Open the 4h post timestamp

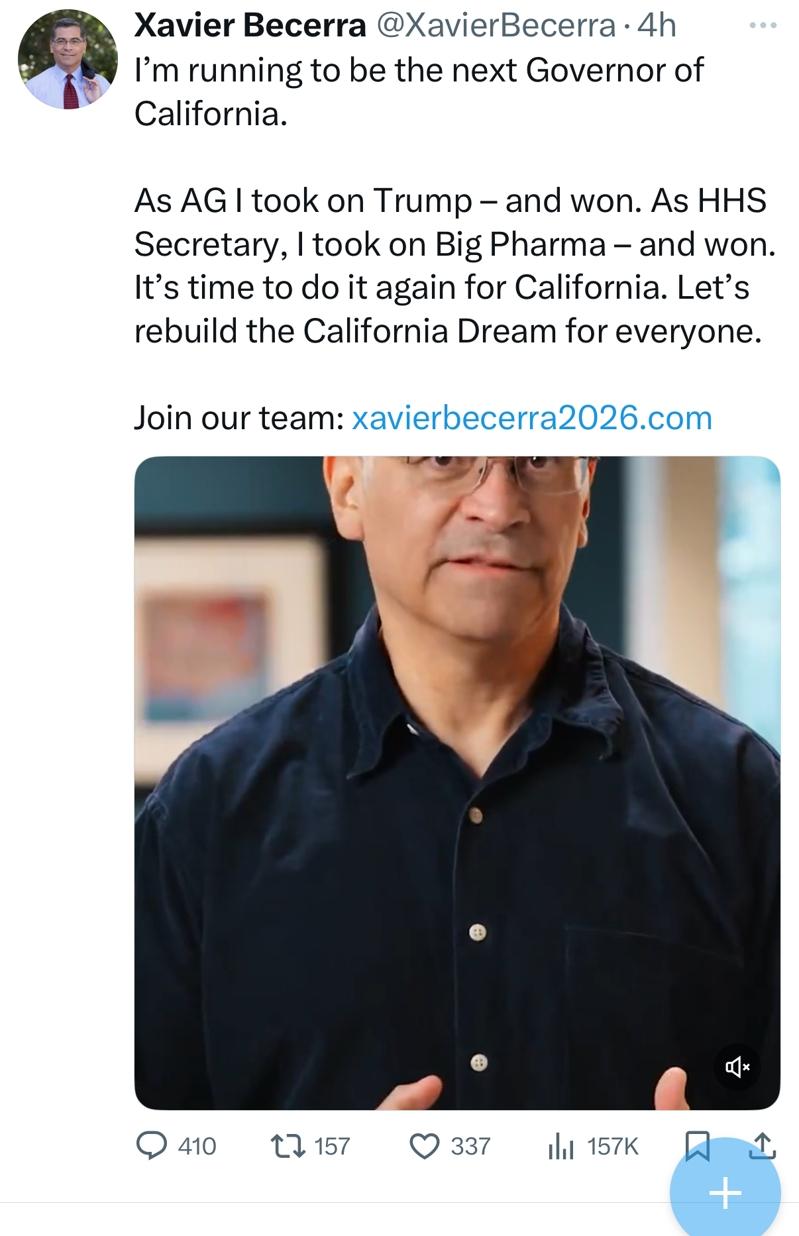656,25
